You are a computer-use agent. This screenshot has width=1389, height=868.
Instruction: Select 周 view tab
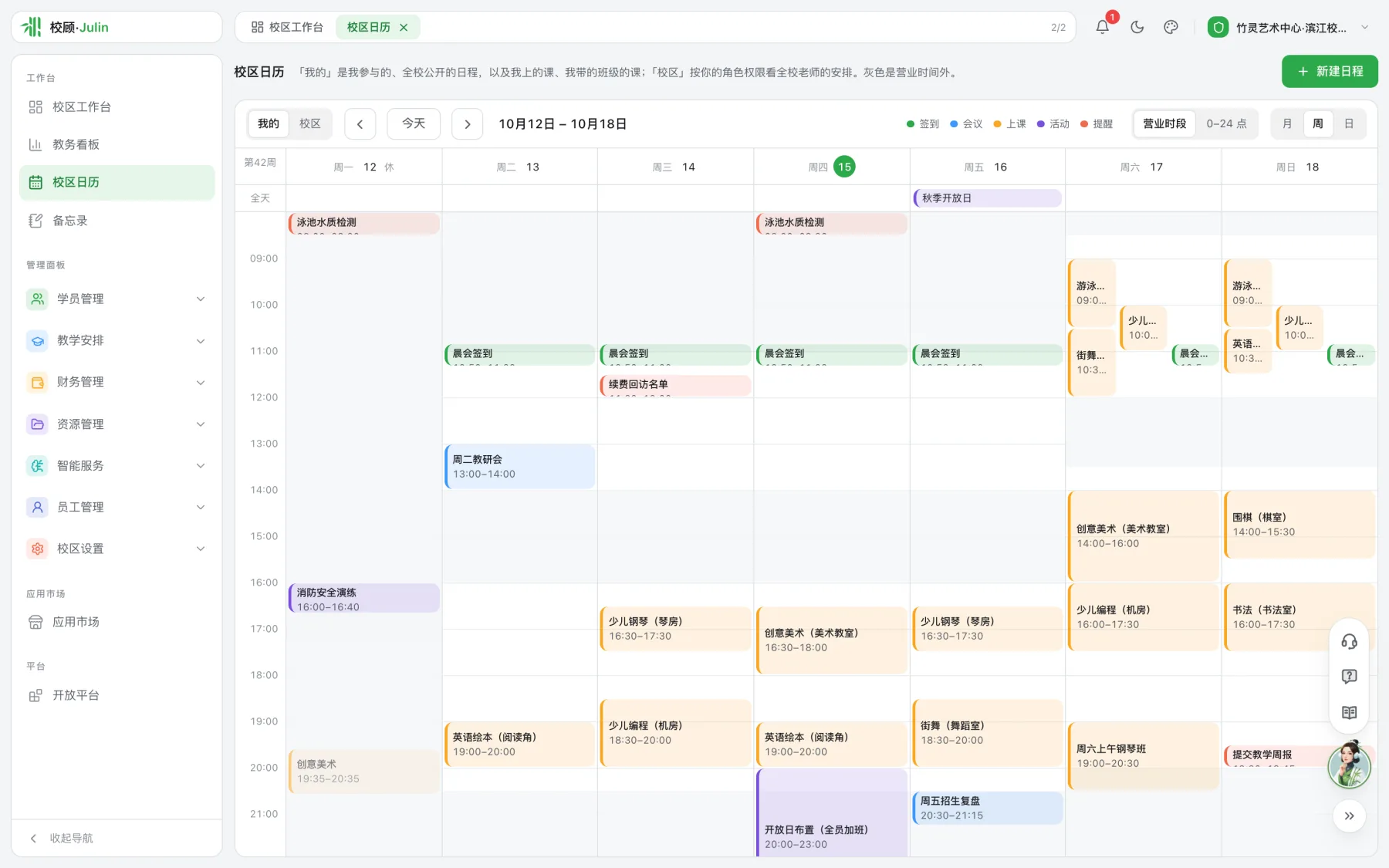coord(1318,123)
